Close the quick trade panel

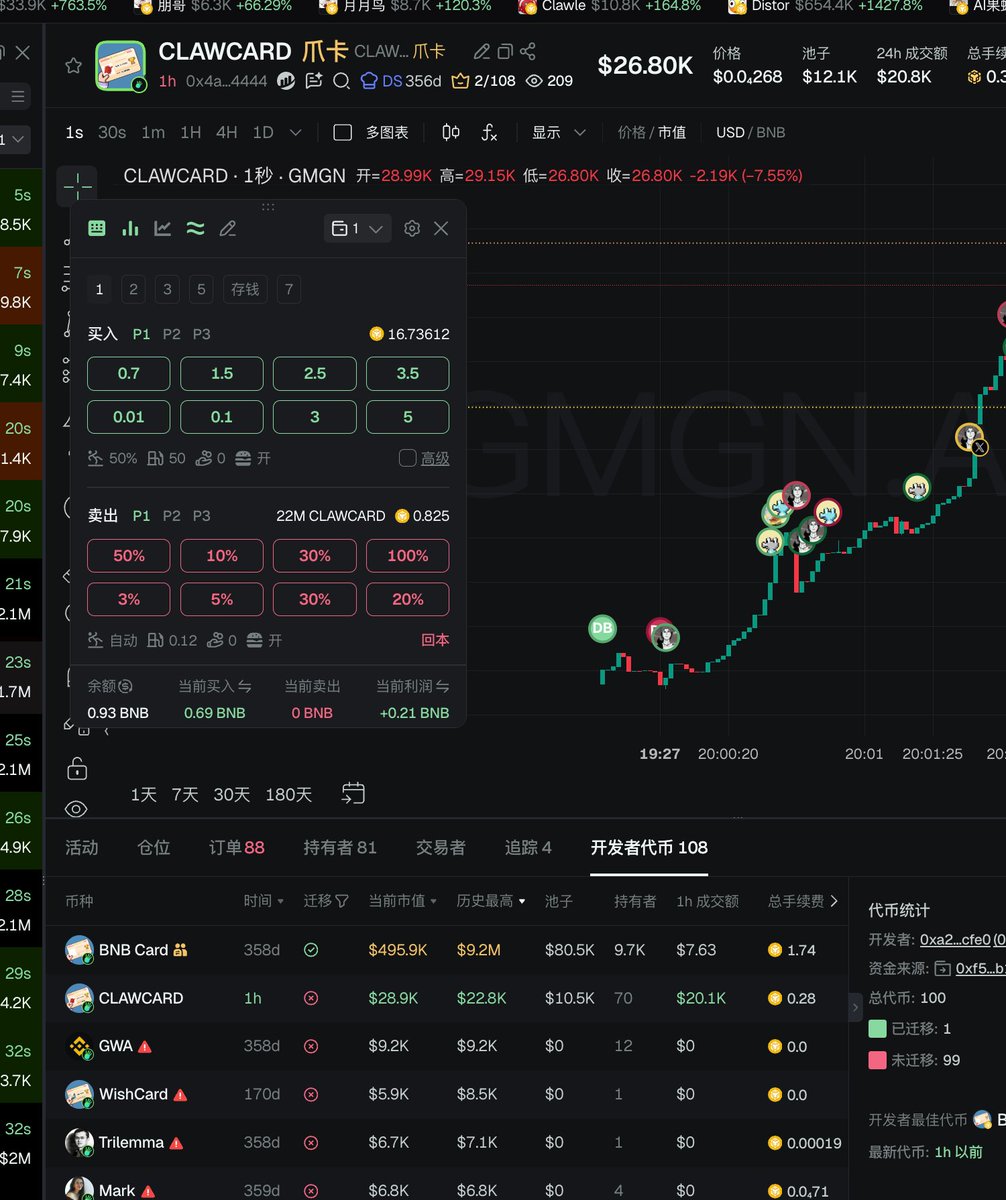coord(441,228)
